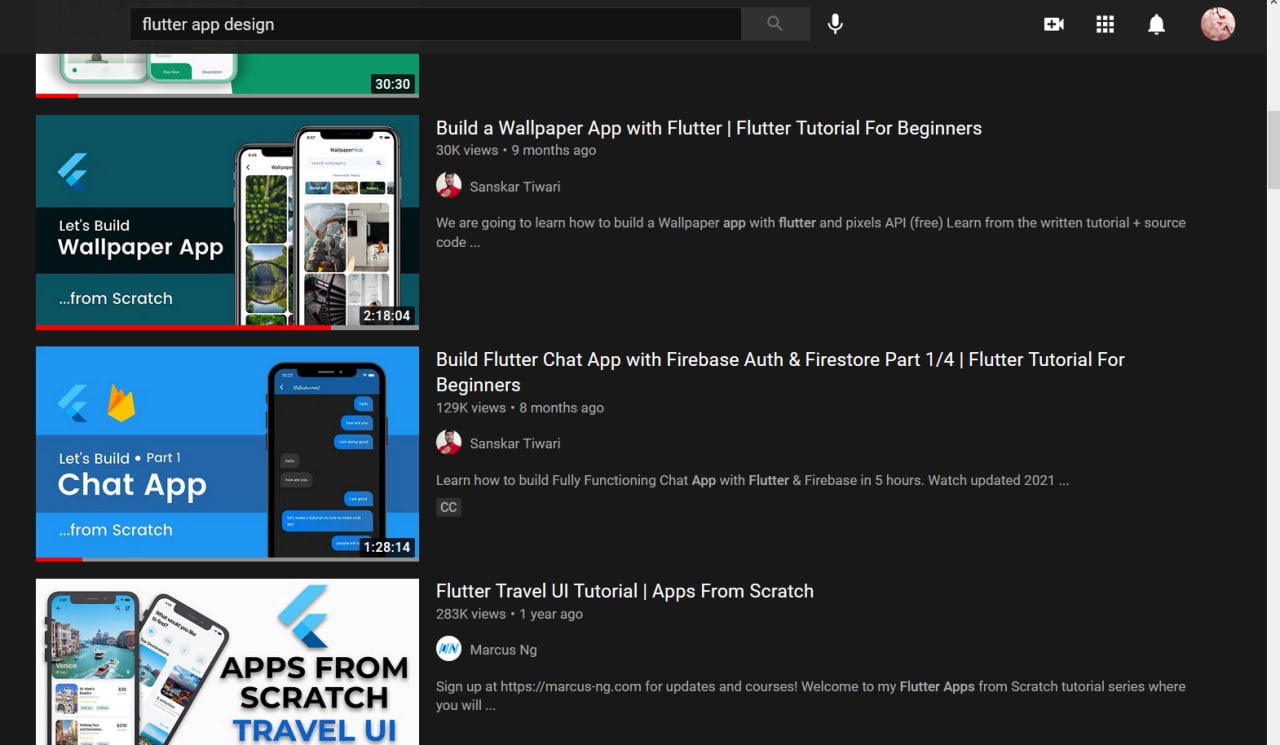Click '283K views • 1 year ago' text
Viewport: 1280px width, 745px height.
[x=509, y=614]
